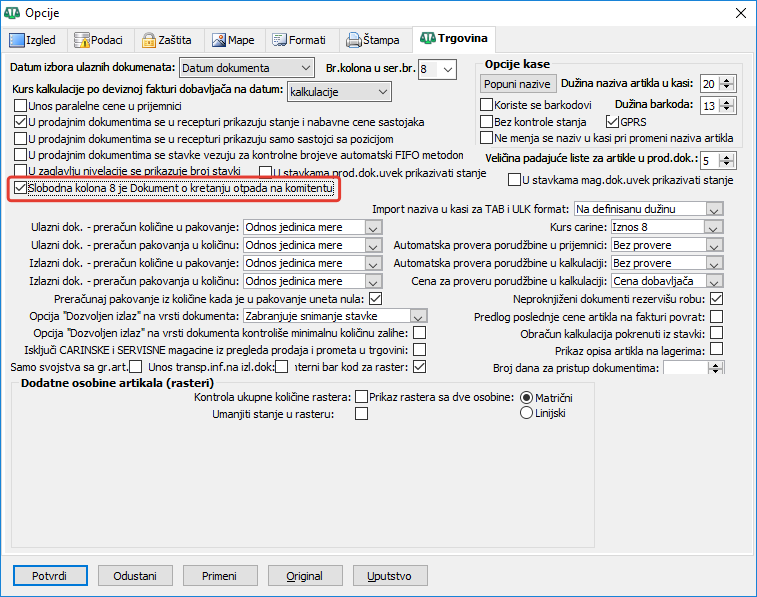
Task: Select the Linijski radio button
Action: tap(526, 413)
